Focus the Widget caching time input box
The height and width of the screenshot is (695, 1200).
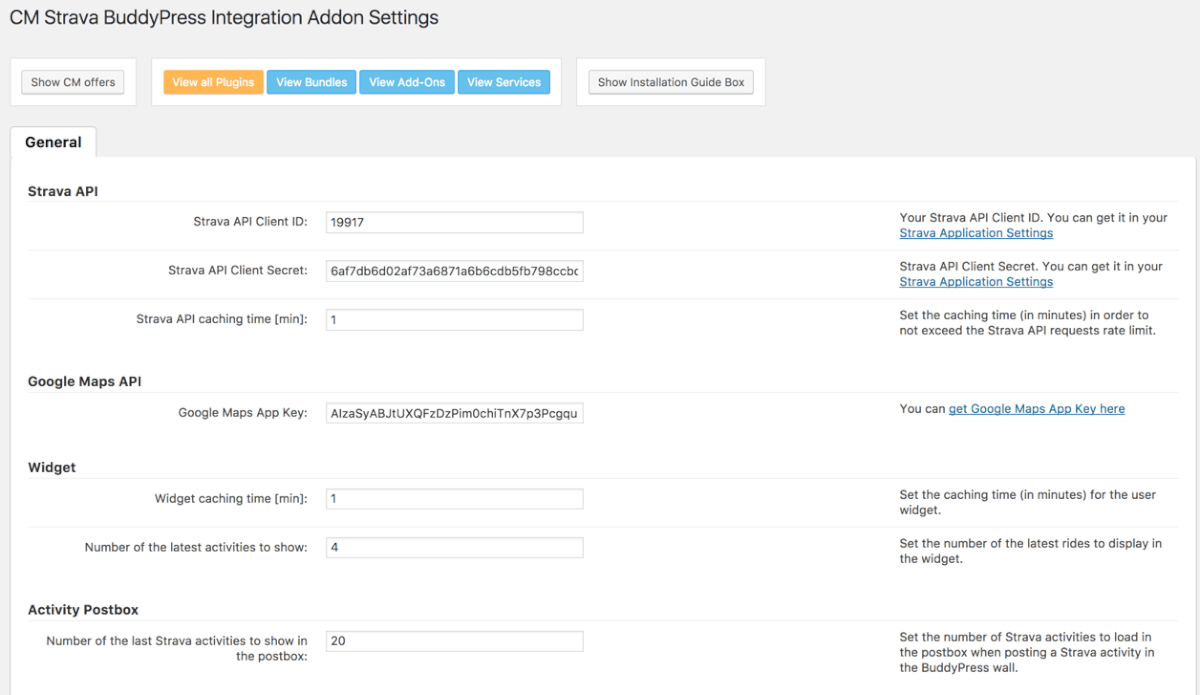(x=454, y=498)
